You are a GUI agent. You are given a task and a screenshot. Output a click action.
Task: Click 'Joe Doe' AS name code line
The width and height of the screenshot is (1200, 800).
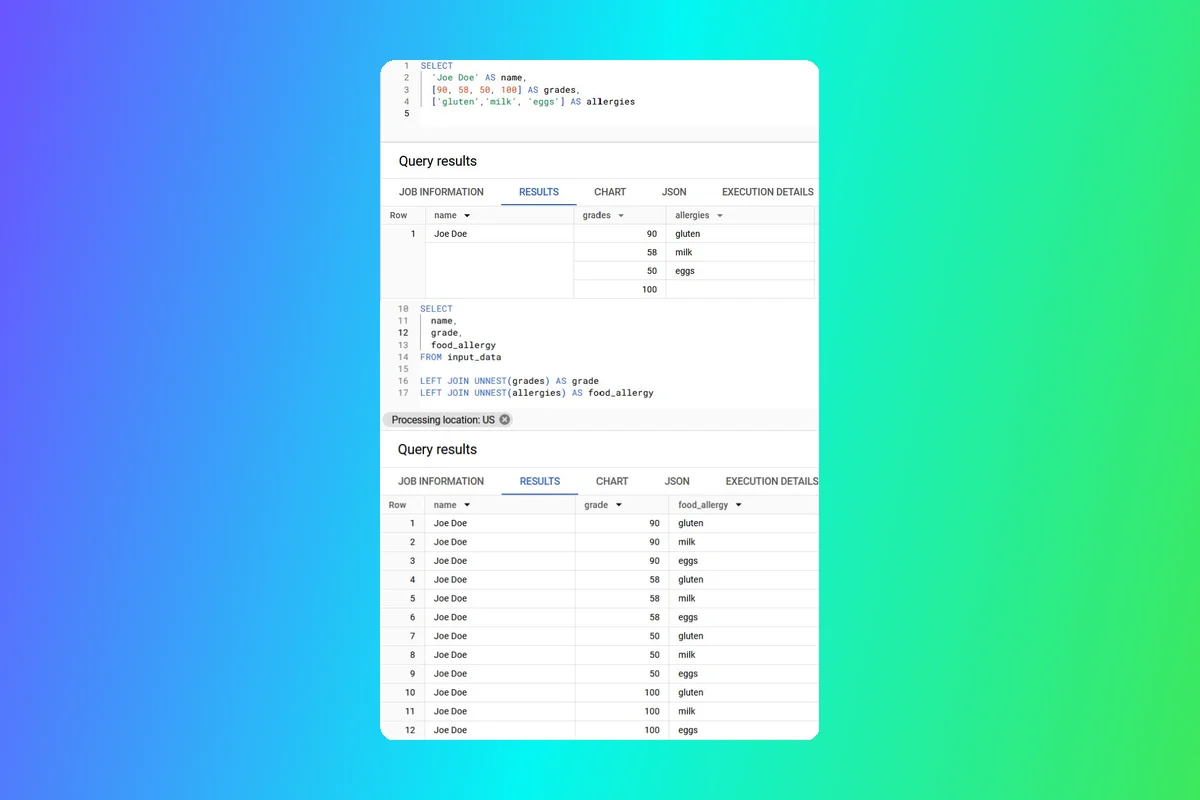(478, 78)
